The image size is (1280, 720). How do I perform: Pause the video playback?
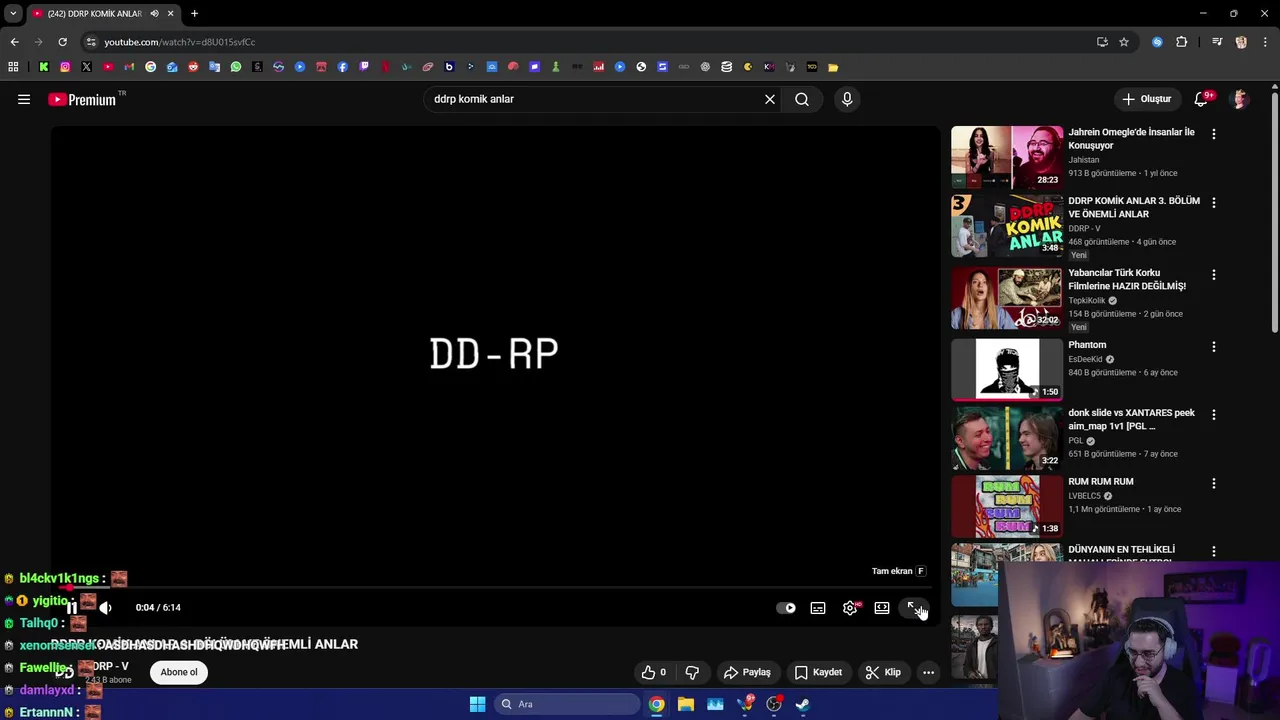point(72,607)
